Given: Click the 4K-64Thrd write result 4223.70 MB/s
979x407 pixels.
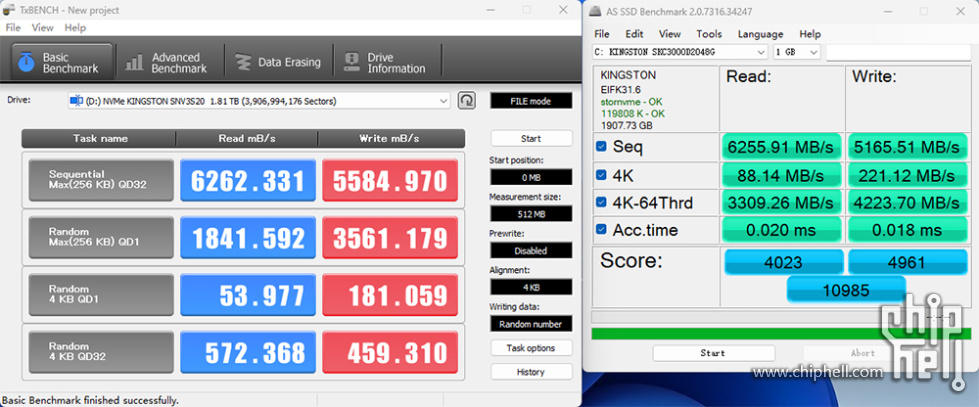Looking at the screenshot, I should tap(907, 203).
